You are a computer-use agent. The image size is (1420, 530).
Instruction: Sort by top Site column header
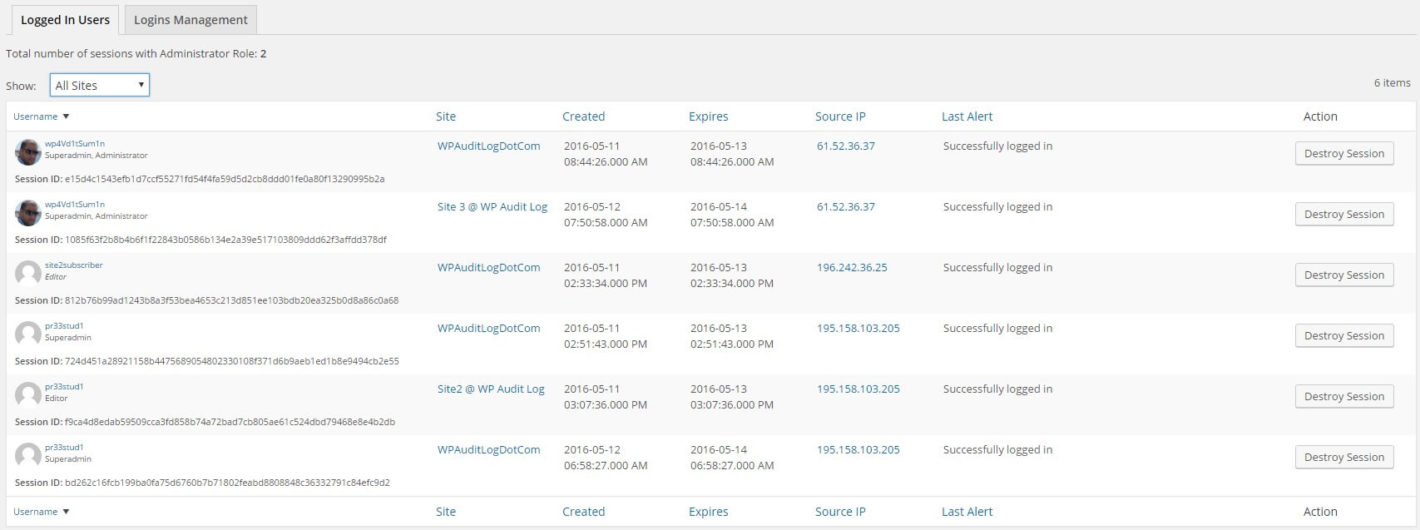coord(446,117)
